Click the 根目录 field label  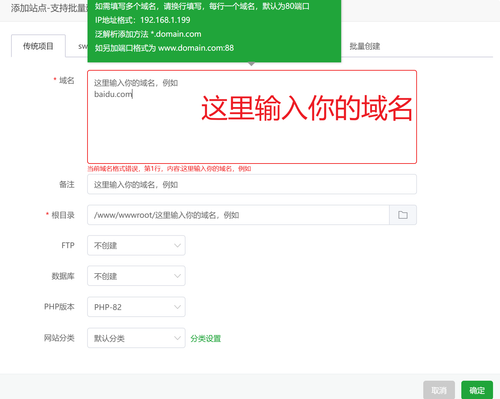pos(63,215)
